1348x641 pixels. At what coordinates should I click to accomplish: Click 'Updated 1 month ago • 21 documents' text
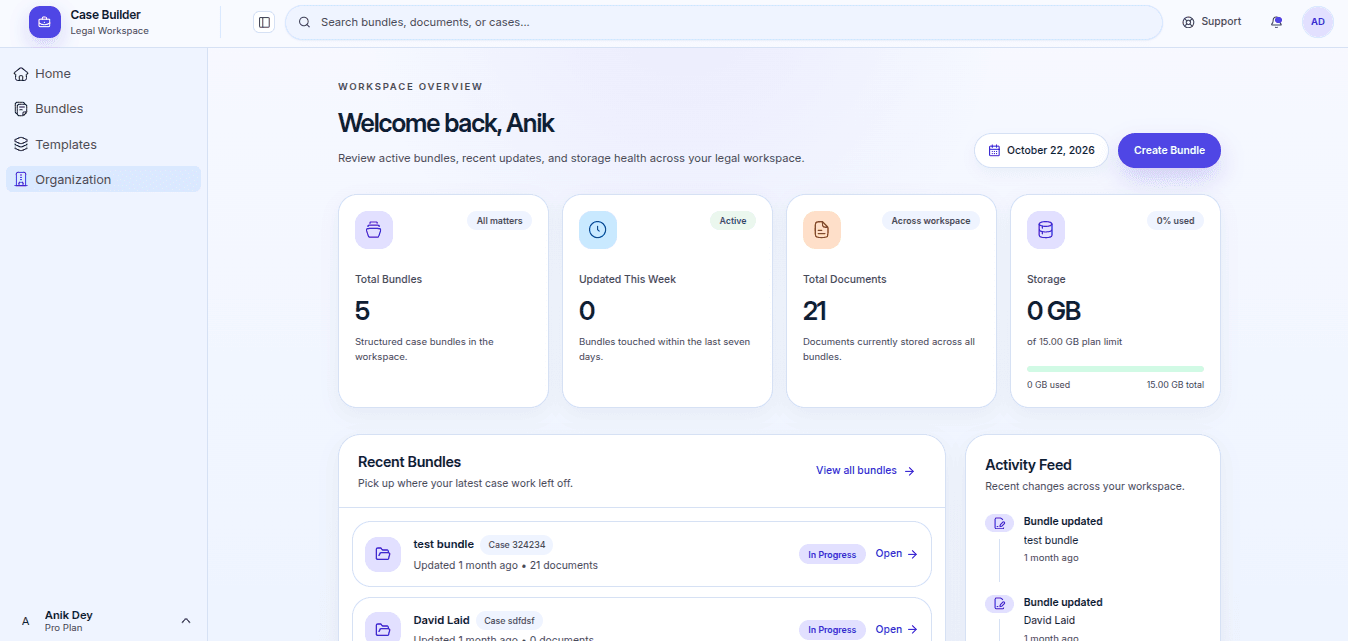505,565
